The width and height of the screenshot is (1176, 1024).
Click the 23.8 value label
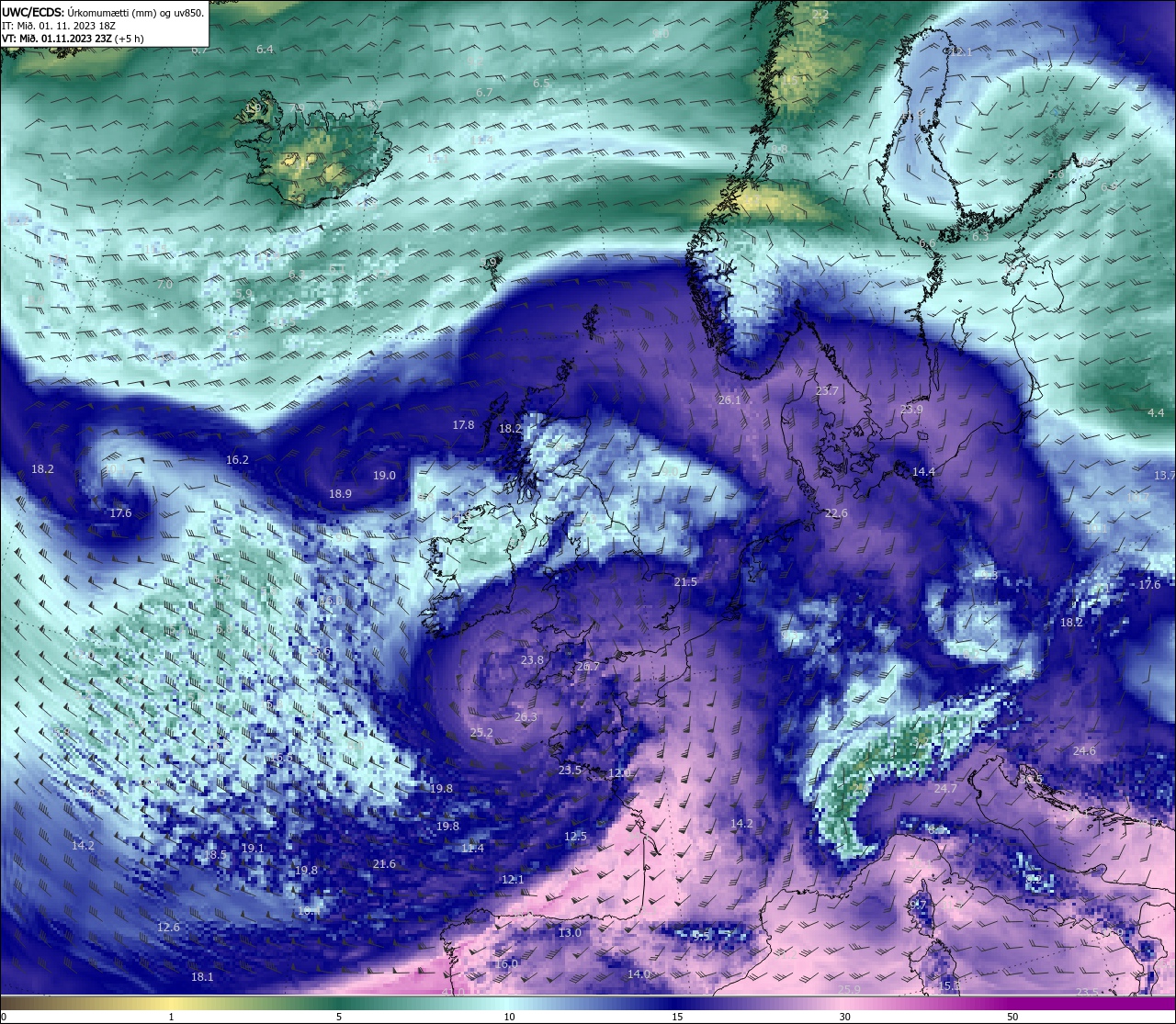pyautogui.click(x=532, y=659)
